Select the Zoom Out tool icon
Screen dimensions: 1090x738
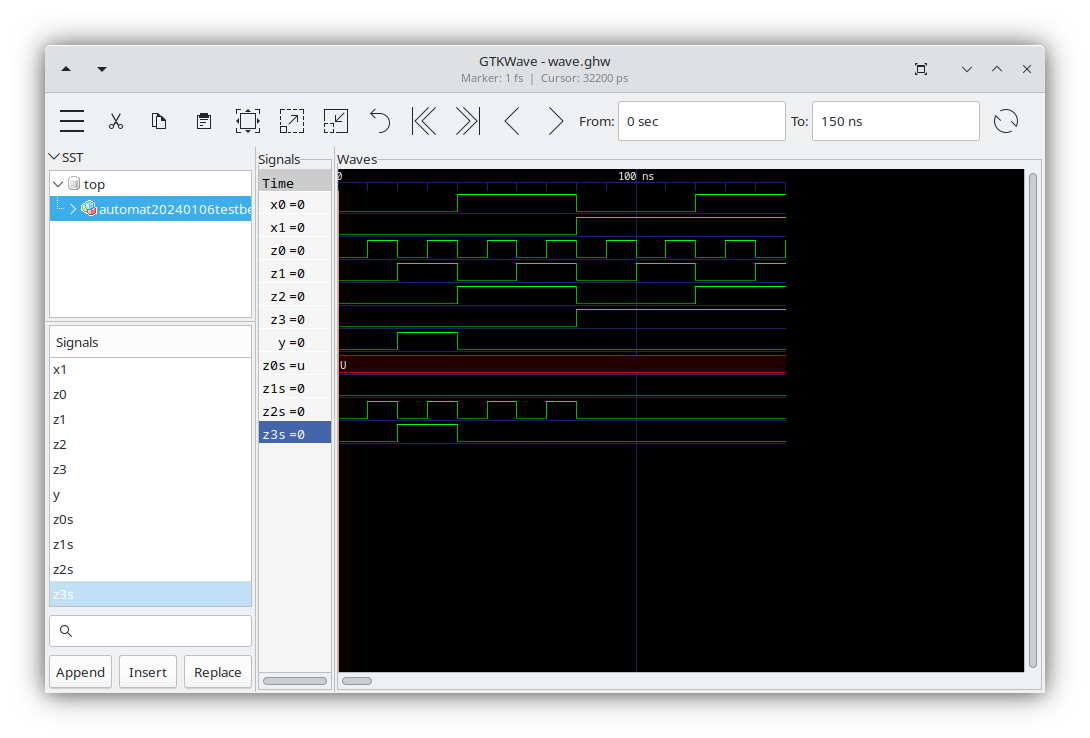(x=335, y=120)
